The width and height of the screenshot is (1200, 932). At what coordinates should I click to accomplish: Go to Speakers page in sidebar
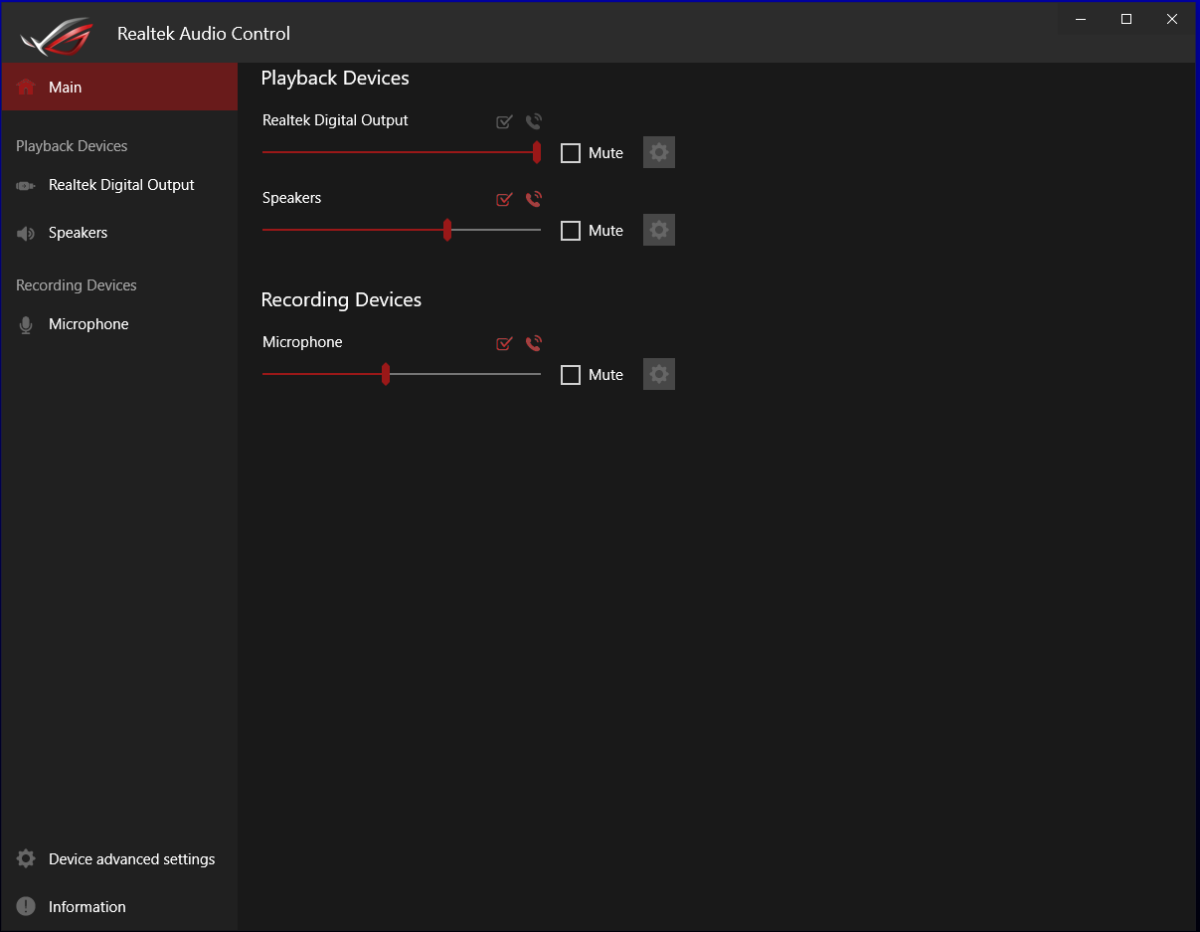[x=78, y=233]
